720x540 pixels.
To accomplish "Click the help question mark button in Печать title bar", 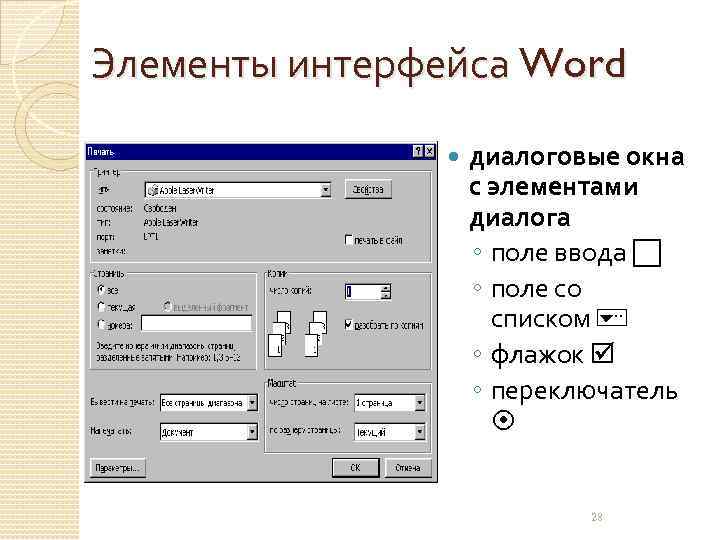I will tap(417, 151).
